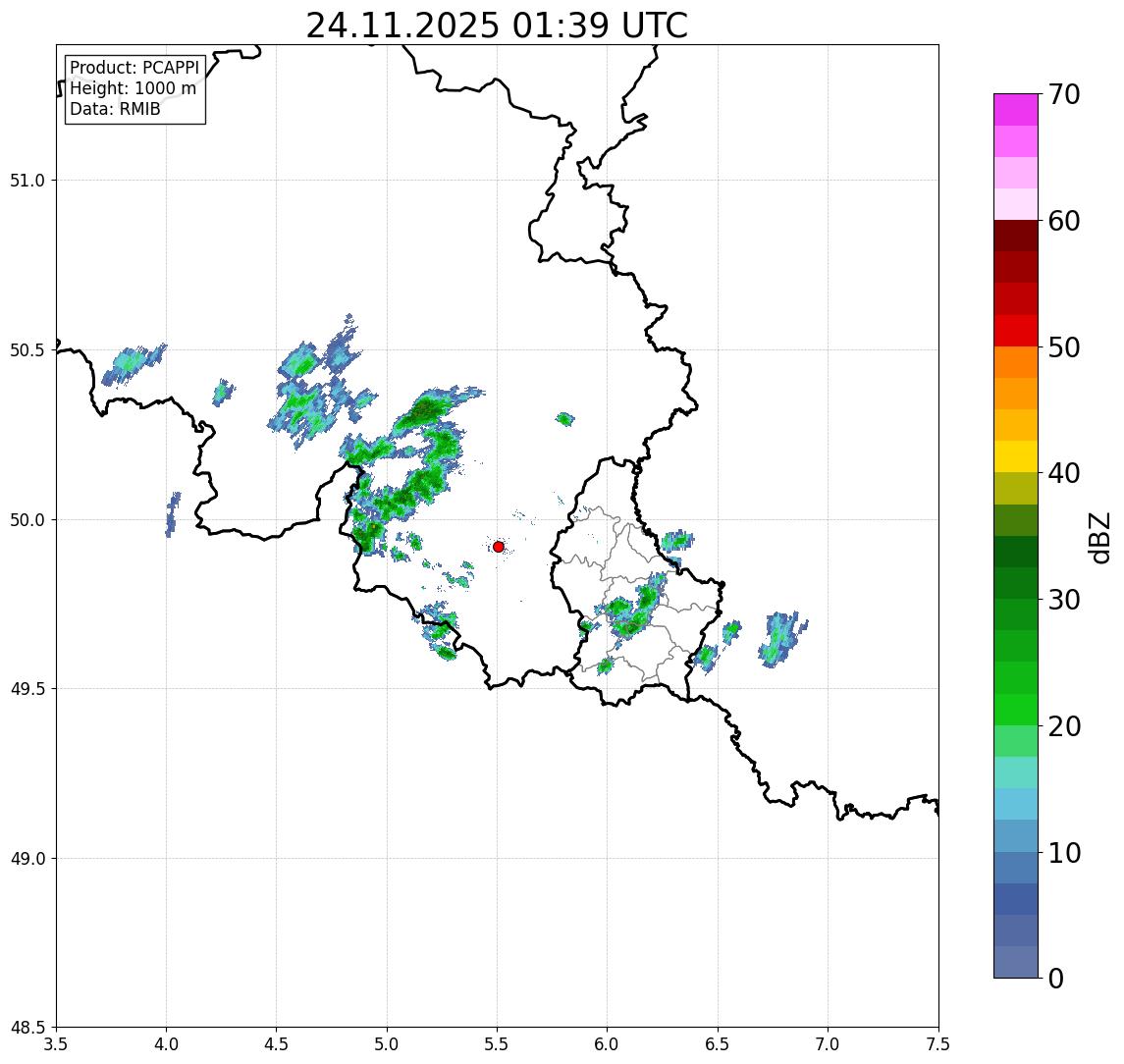The image size is (1124, 1064).
Task: Click the latitude axis label 48.5
Action: (27, 1028)
